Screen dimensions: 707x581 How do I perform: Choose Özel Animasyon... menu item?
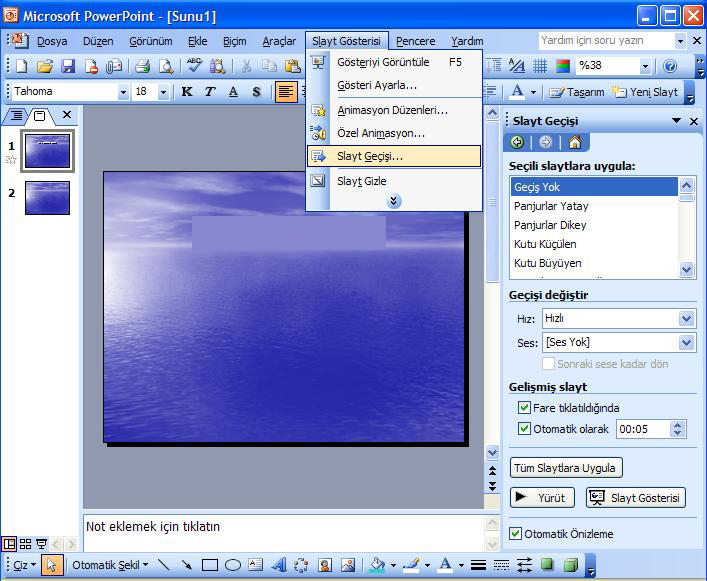394,133
